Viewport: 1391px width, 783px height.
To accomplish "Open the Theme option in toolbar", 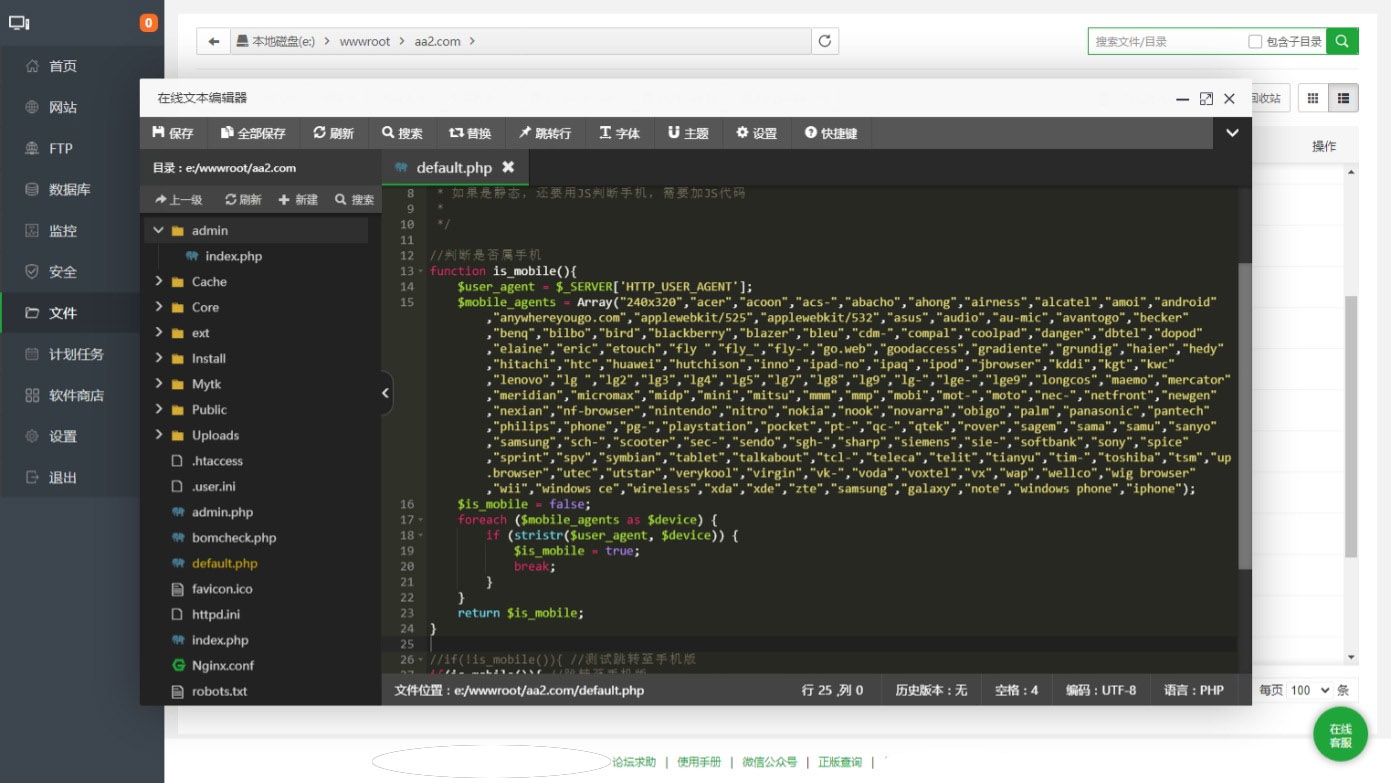I will (x=688, y=133).
